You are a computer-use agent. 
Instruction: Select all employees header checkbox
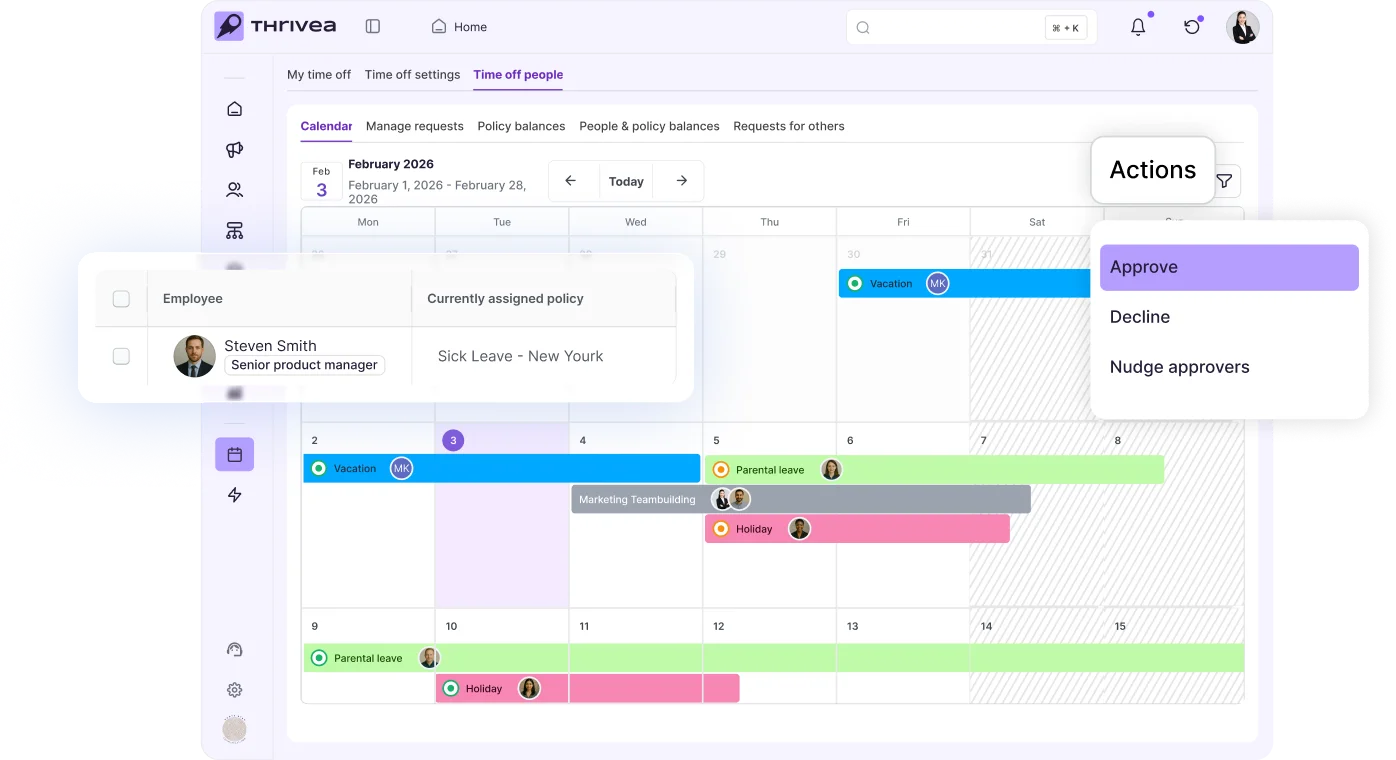(x=121, y=299)
